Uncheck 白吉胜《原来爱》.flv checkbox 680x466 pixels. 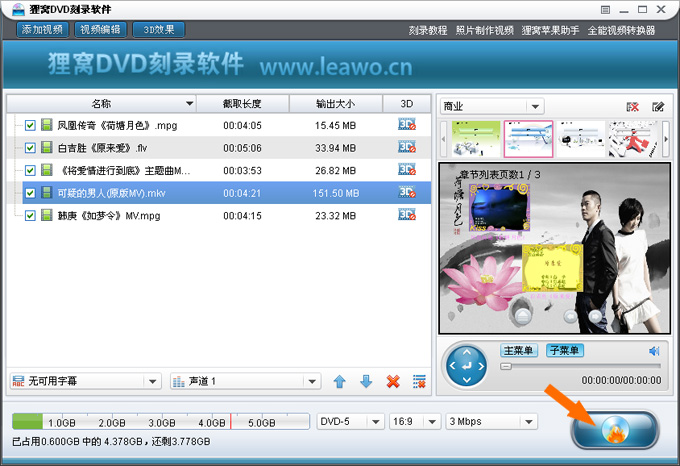click(x=30, y=148)
